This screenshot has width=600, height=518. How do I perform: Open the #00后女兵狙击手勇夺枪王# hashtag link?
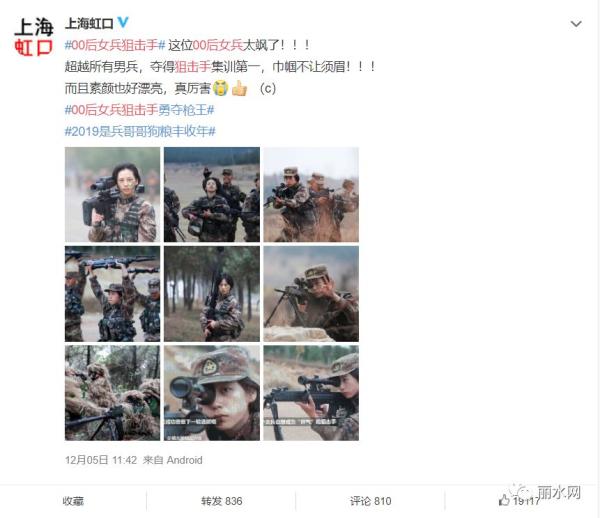click(x=139, y=110)
